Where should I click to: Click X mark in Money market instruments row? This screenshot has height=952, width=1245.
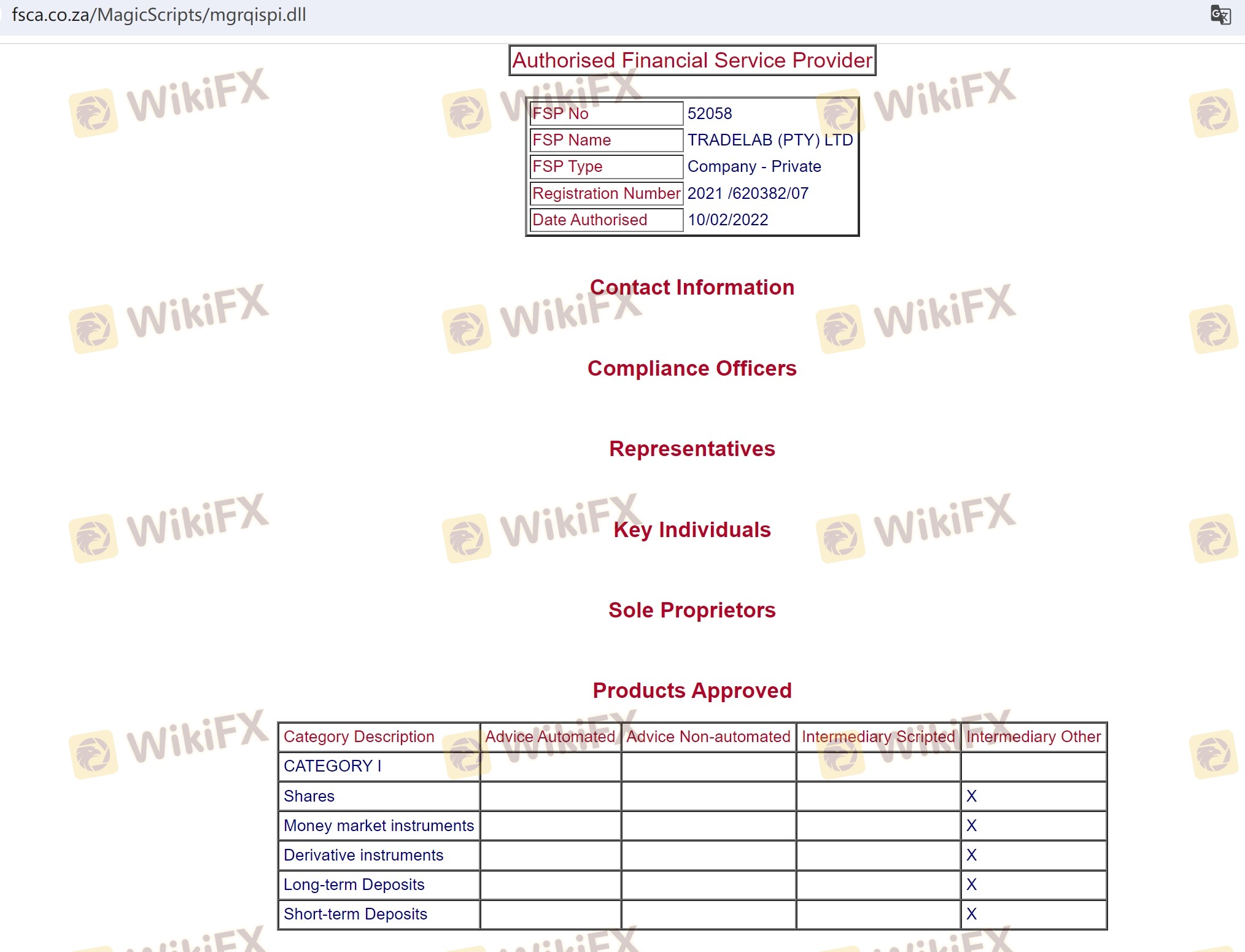(x=971, y=826)
